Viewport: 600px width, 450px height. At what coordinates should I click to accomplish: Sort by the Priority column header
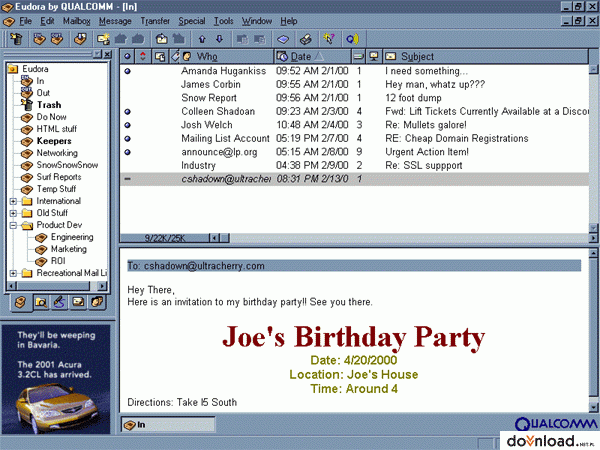tap(143, 57)
